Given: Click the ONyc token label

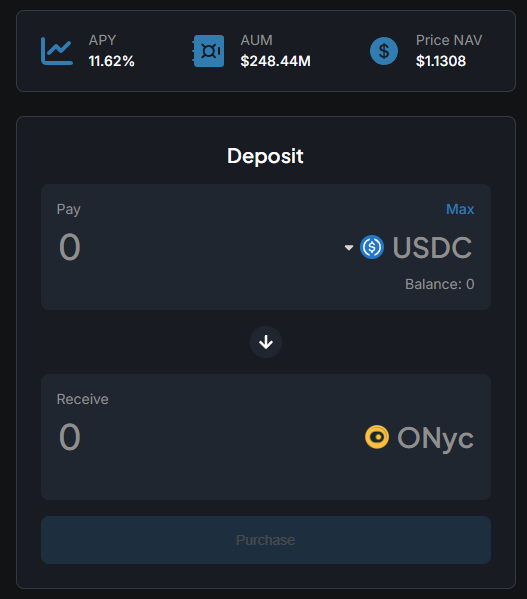Looking at the screenshot, I should 435,438.
